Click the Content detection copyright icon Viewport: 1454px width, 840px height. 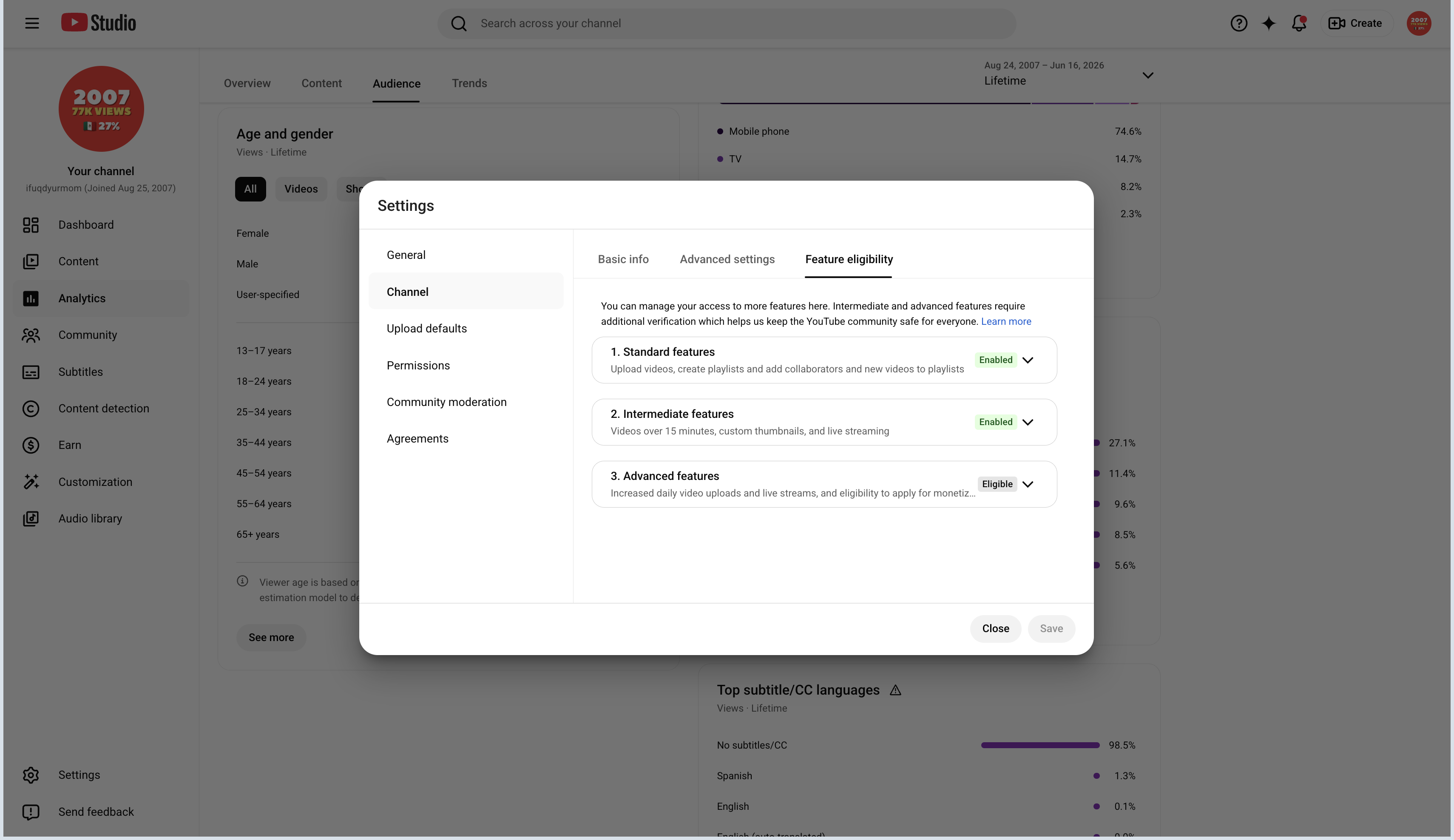tap(31, 409)
